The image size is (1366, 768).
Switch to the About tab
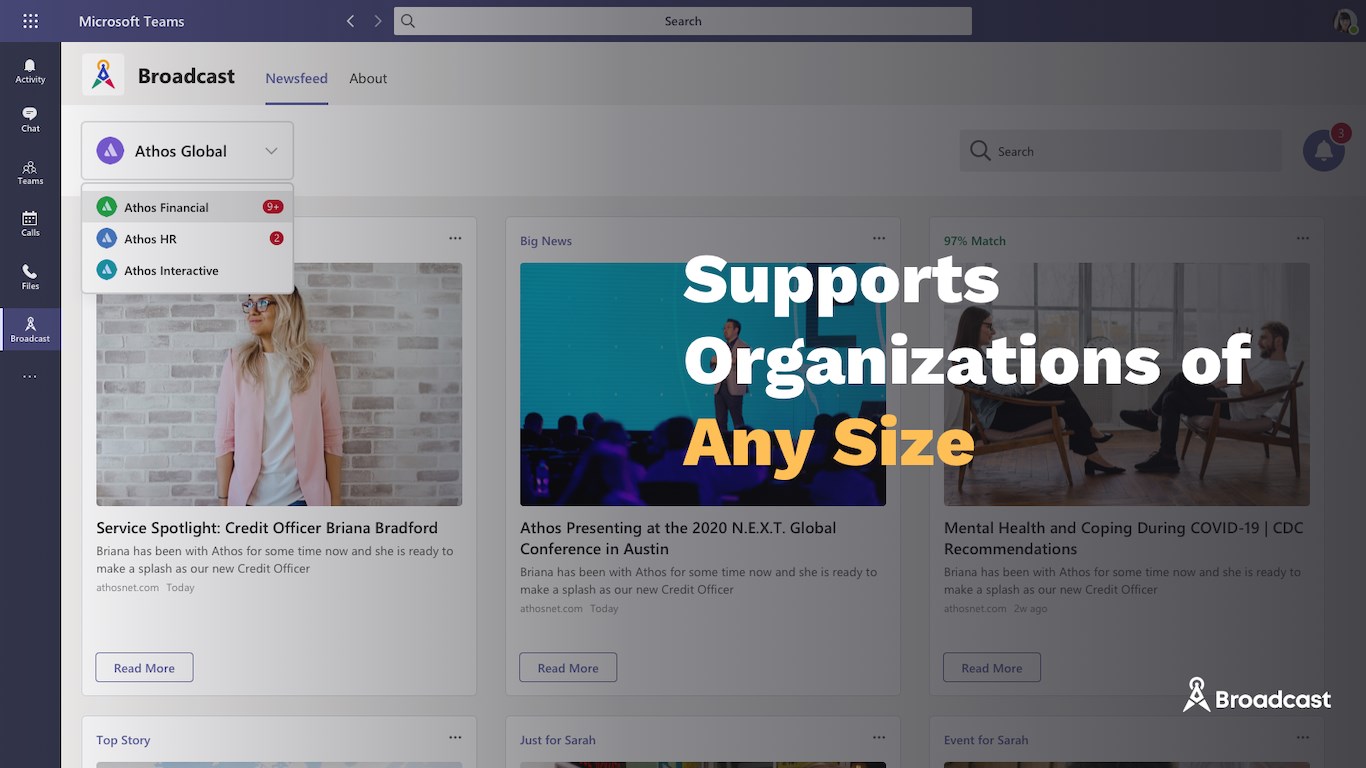(x=368, y=78)
